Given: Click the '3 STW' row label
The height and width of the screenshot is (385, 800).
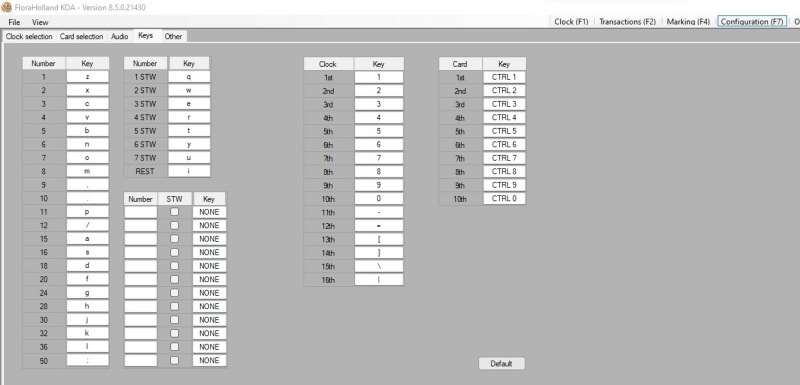Looking at the screenshot, I should 145,104.
